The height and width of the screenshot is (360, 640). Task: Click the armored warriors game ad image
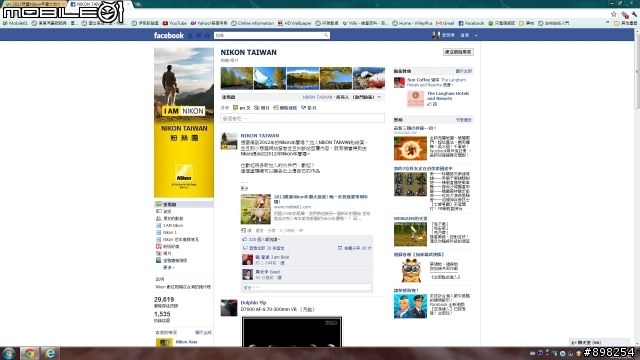pyautogui.click(x=410, y=184)
